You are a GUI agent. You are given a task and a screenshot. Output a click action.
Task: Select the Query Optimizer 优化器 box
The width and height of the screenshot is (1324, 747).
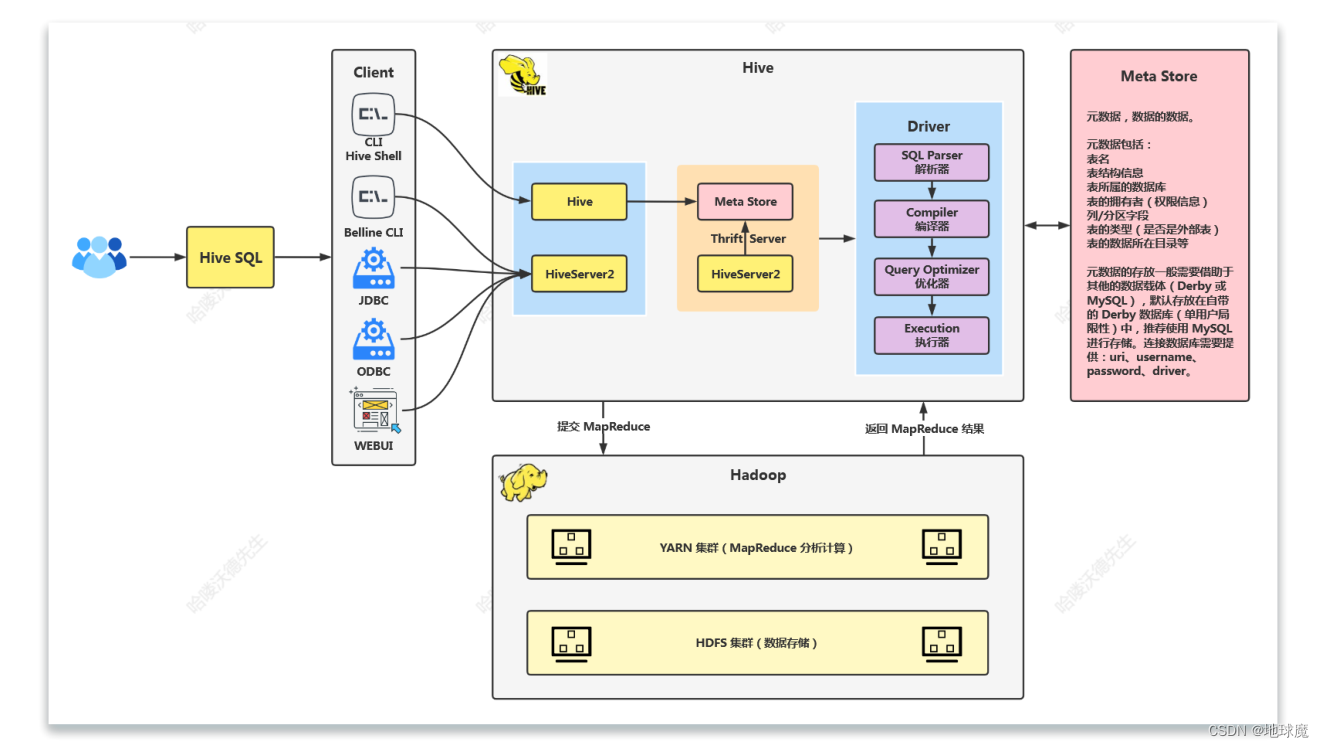click(x=932, y=276)
